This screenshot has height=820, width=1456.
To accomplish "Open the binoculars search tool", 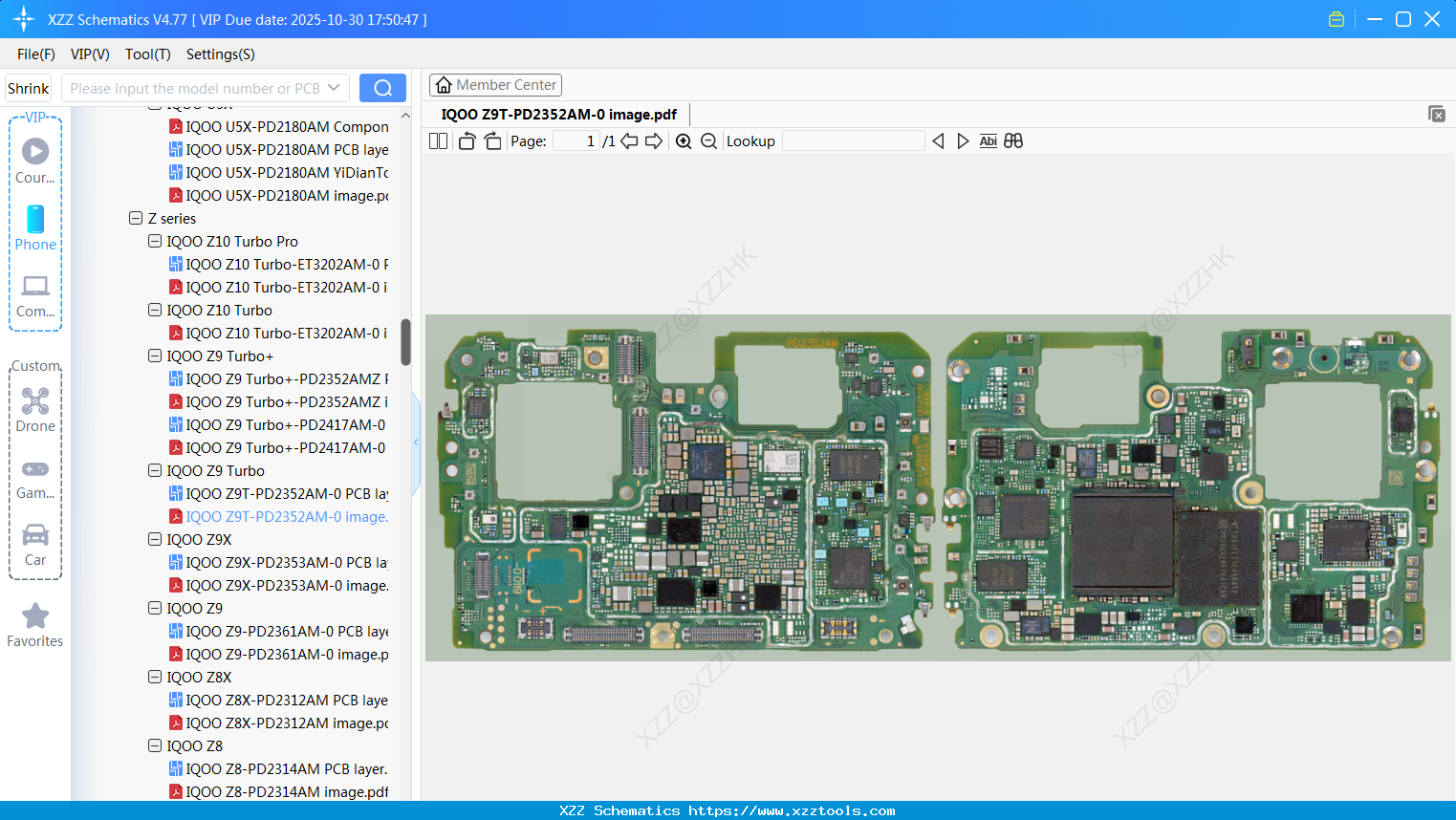I will [1013, 140].
